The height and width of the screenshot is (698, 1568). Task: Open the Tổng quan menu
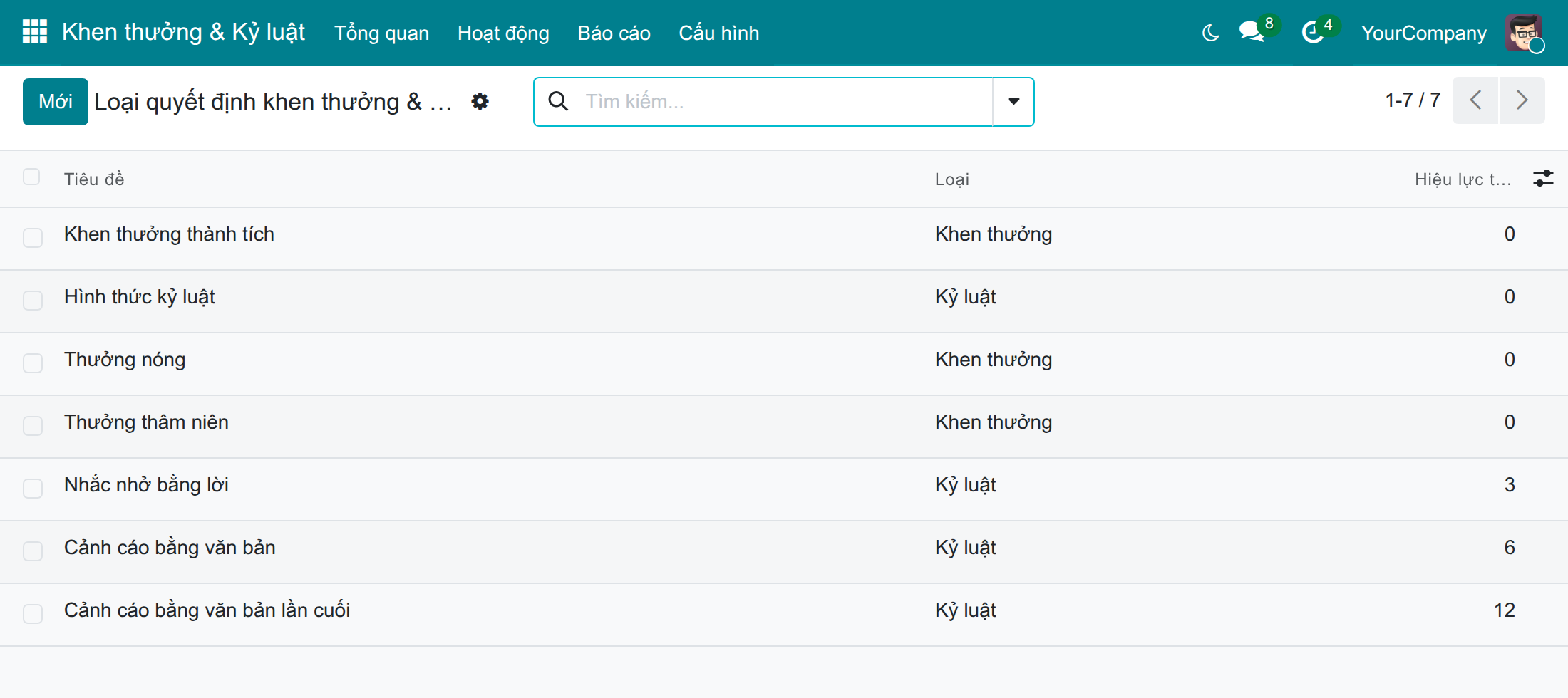tap(381, 33)
